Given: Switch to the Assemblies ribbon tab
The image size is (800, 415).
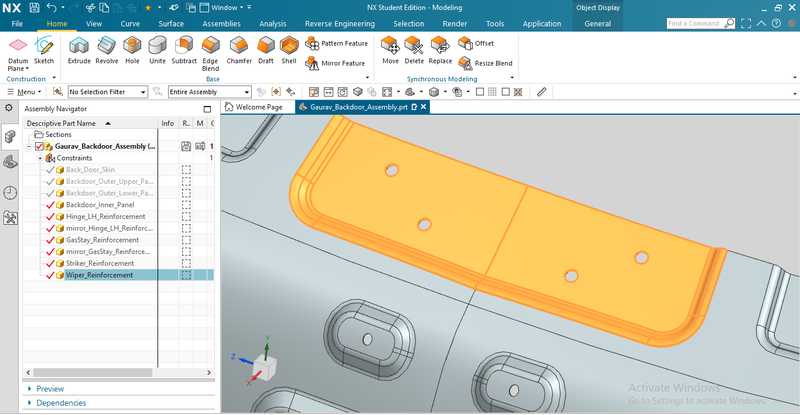Looking at the screenshot, I should tap(223, 22).
